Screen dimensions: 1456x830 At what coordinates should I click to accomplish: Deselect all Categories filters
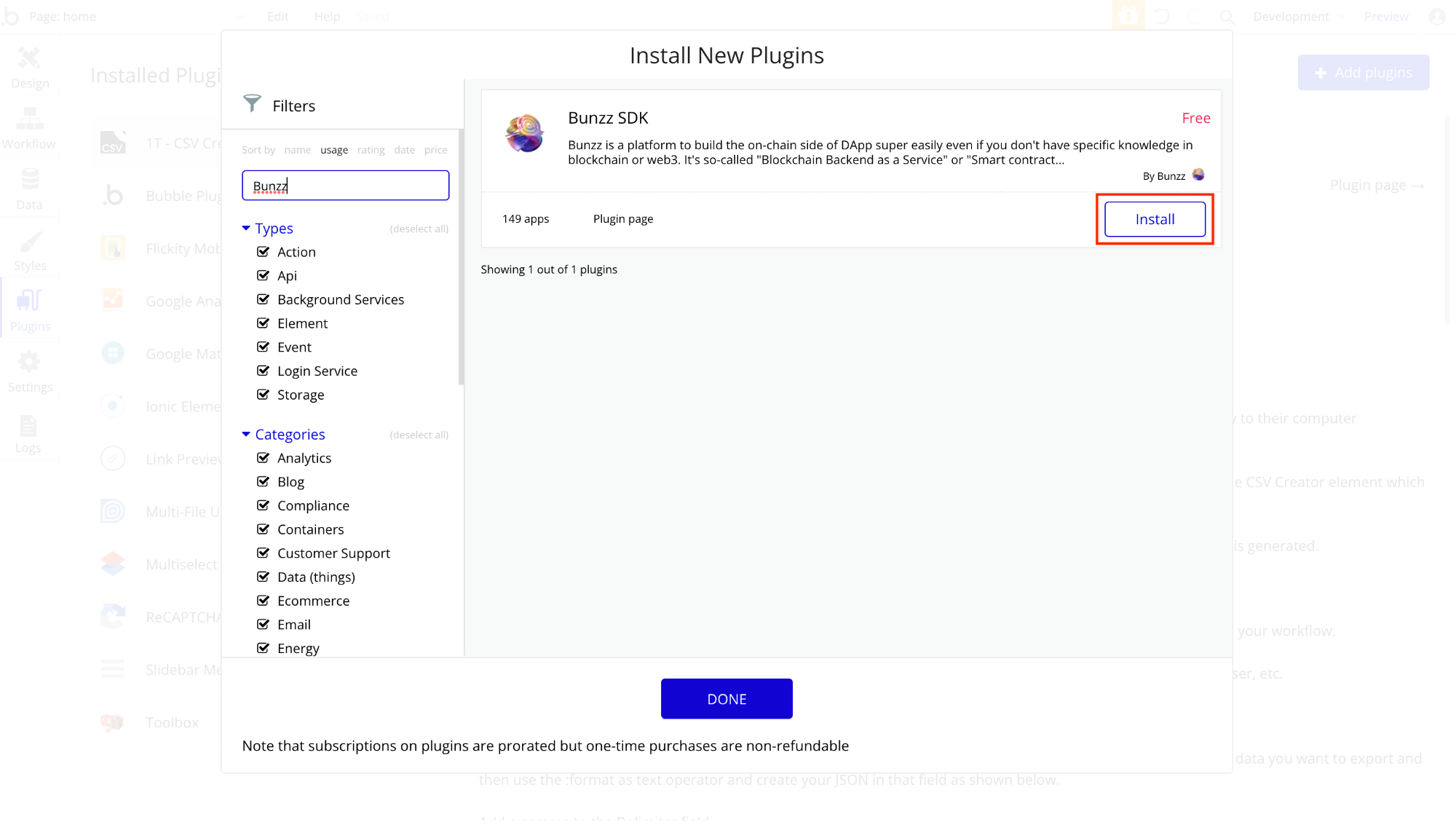click(x=419, y=435)
